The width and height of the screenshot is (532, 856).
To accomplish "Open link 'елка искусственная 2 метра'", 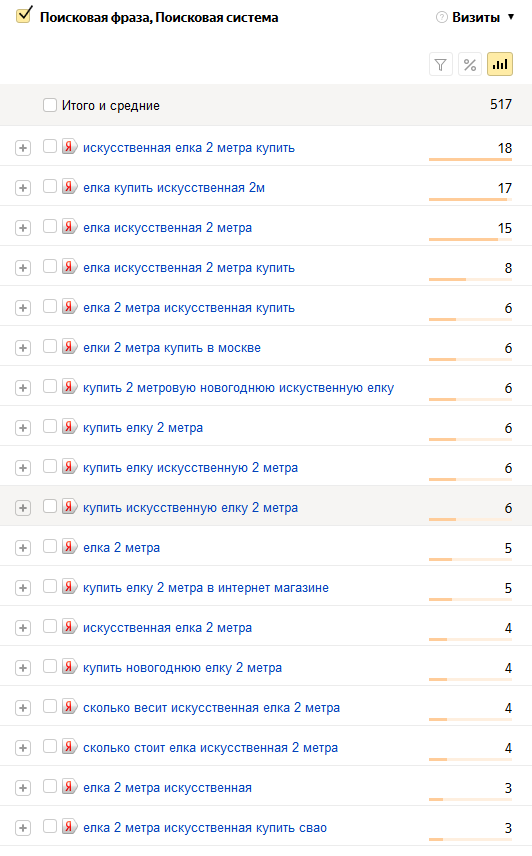I will (168, 228).
